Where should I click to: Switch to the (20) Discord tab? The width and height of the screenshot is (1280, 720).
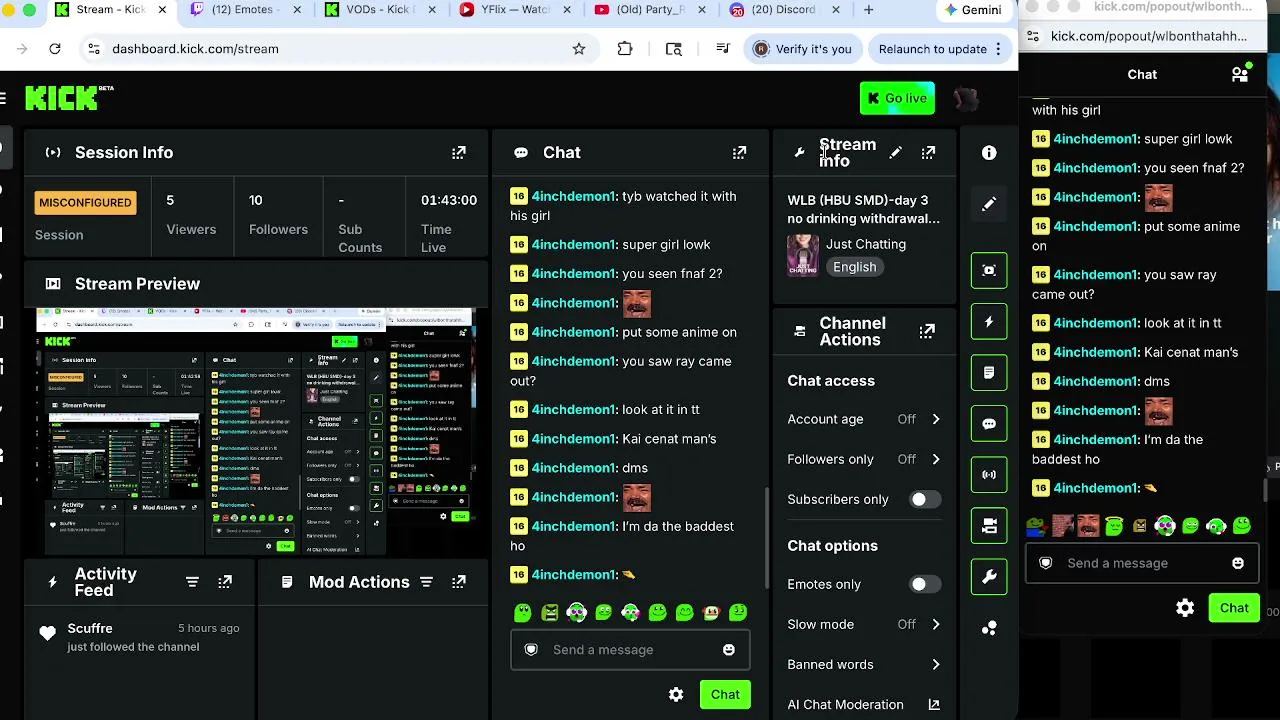784,10
